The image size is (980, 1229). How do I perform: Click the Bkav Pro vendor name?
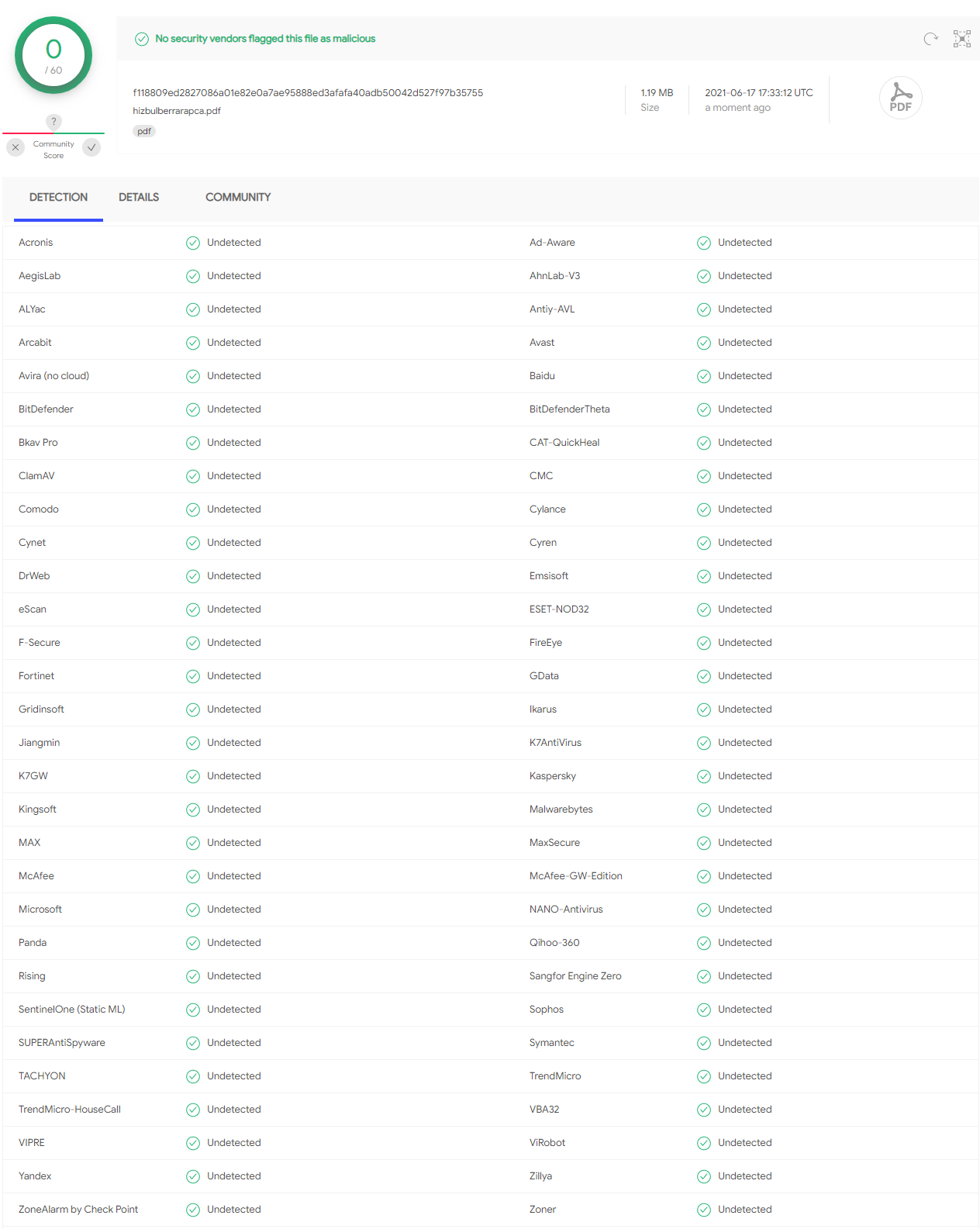click(x=38, y=443)
